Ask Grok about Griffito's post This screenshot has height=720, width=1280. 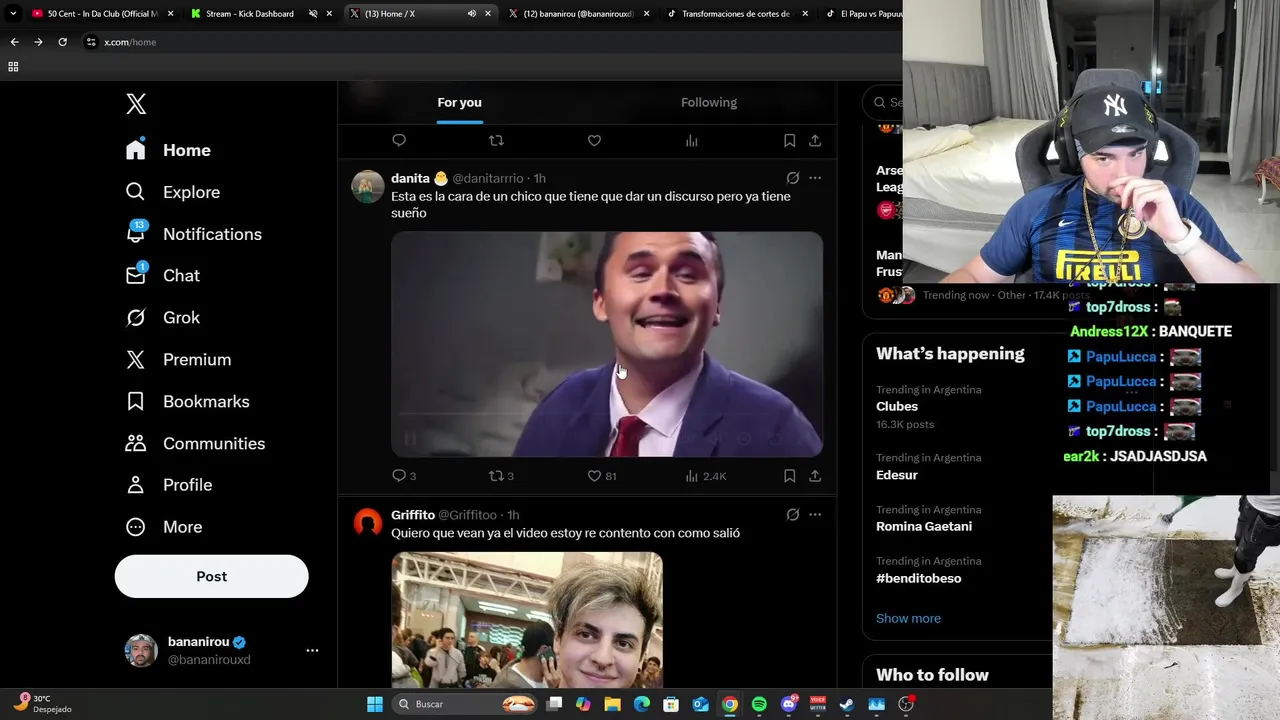[x=792, y=515]
